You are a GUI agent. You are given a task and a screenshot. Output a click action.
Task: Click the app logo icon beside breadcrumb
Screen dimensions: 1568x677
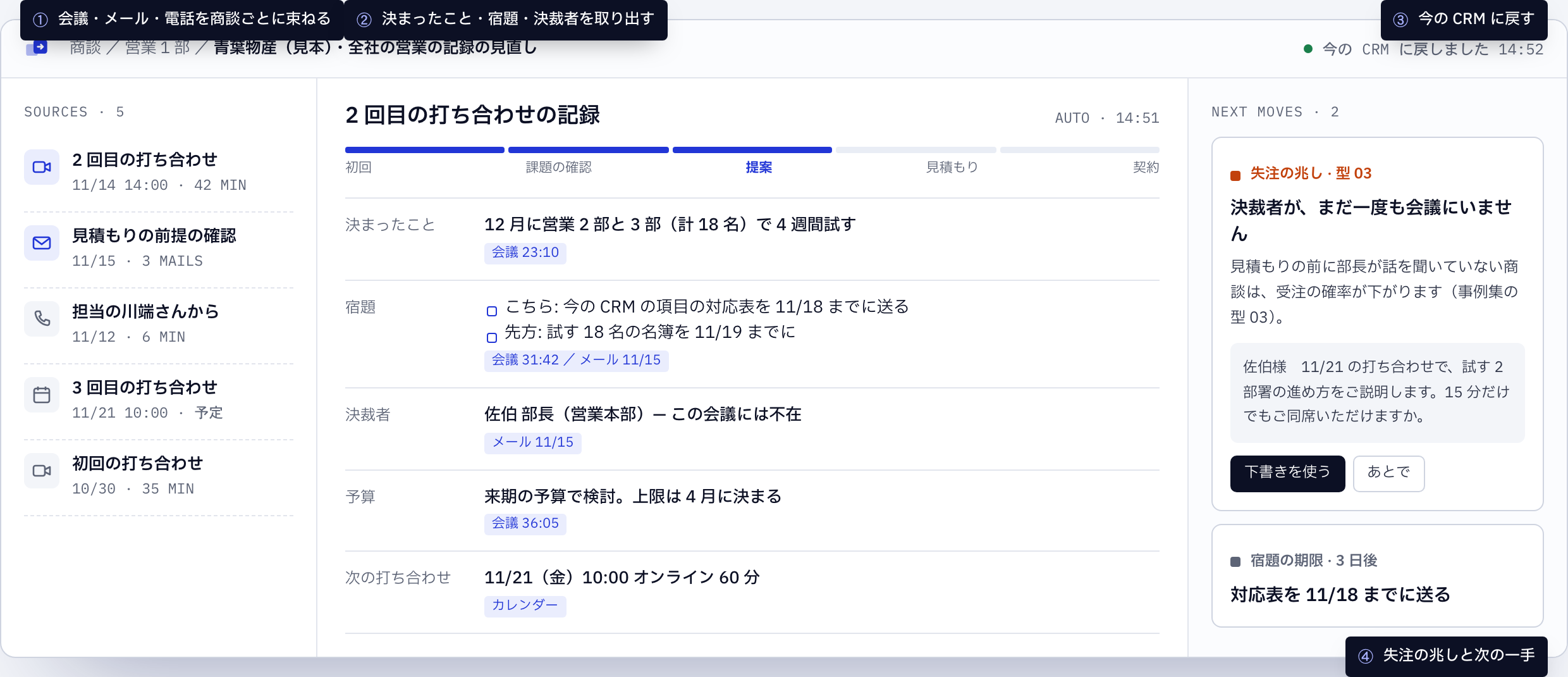point(37,47)
